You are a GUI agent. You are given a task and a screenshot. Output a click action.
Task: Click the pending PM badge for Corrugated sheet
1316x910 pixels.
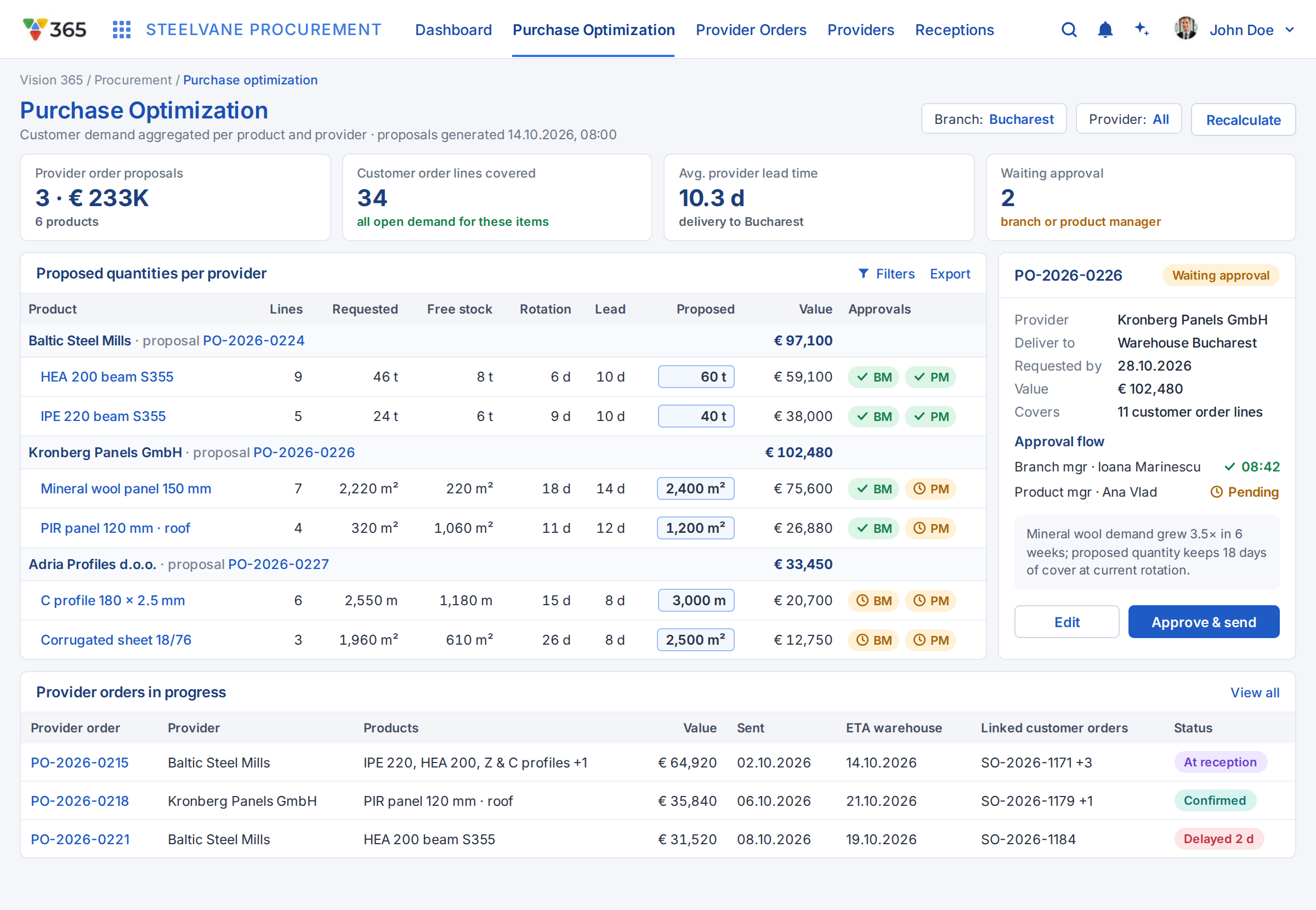click(931, 640)
